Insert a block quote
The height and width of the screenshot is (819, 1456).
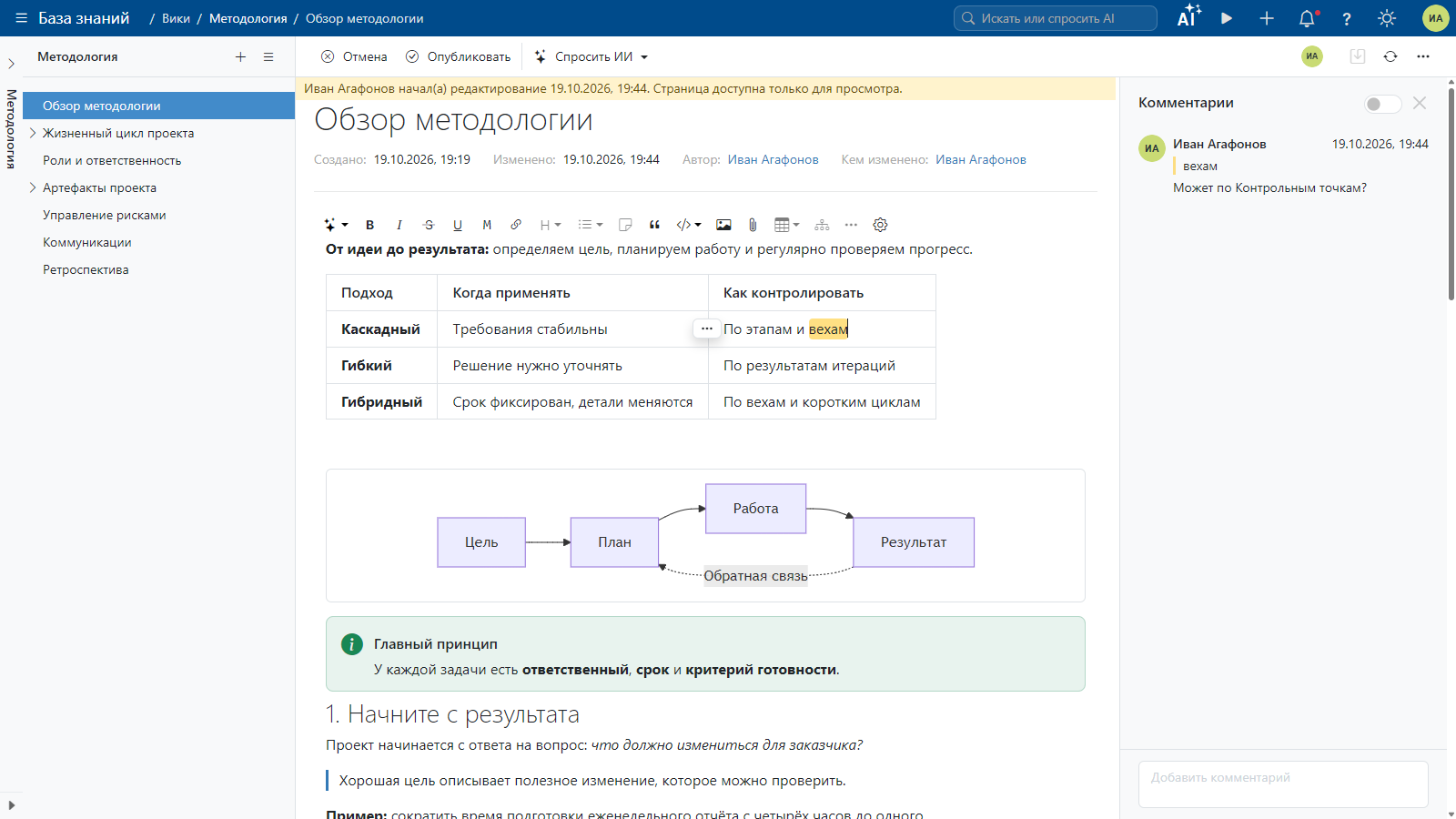click(654, 225)
